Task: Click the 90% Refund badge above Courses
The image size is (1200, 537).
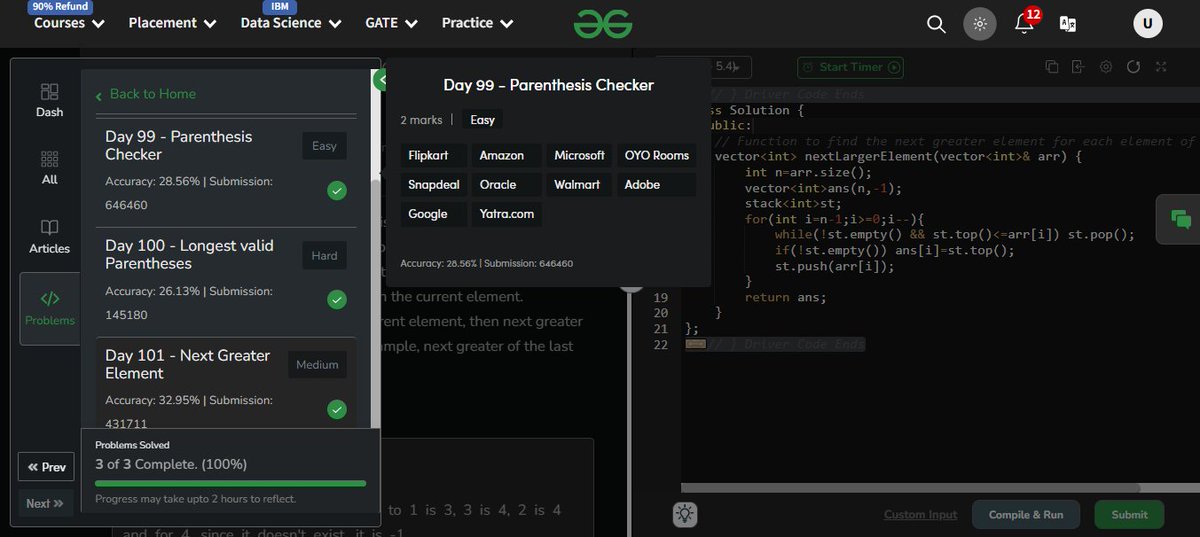Action: pos(60,6)
